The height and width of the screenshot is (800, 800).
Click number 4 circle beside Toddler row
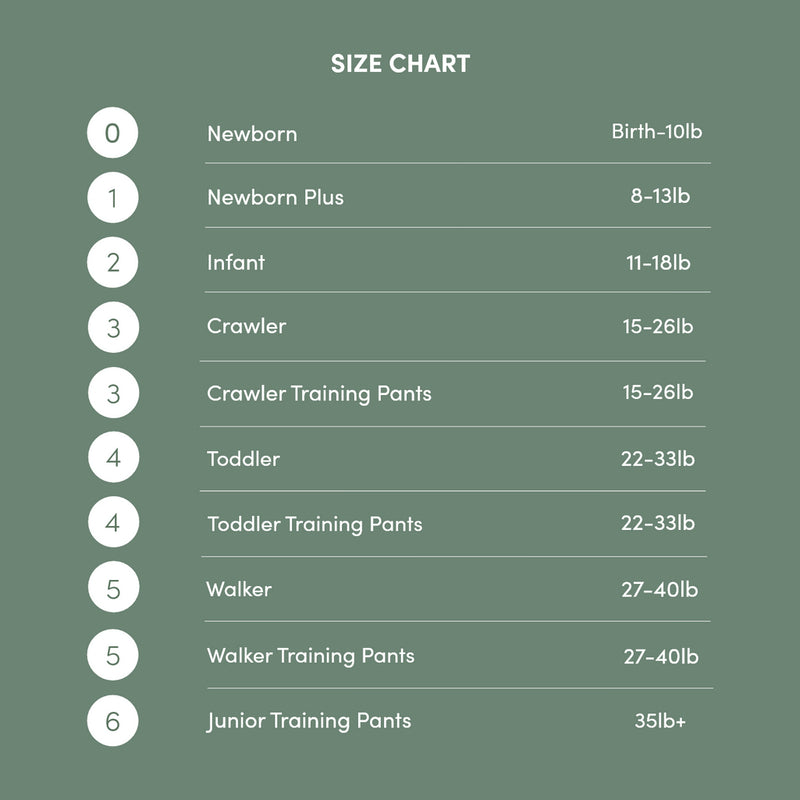tap(112, 458)
